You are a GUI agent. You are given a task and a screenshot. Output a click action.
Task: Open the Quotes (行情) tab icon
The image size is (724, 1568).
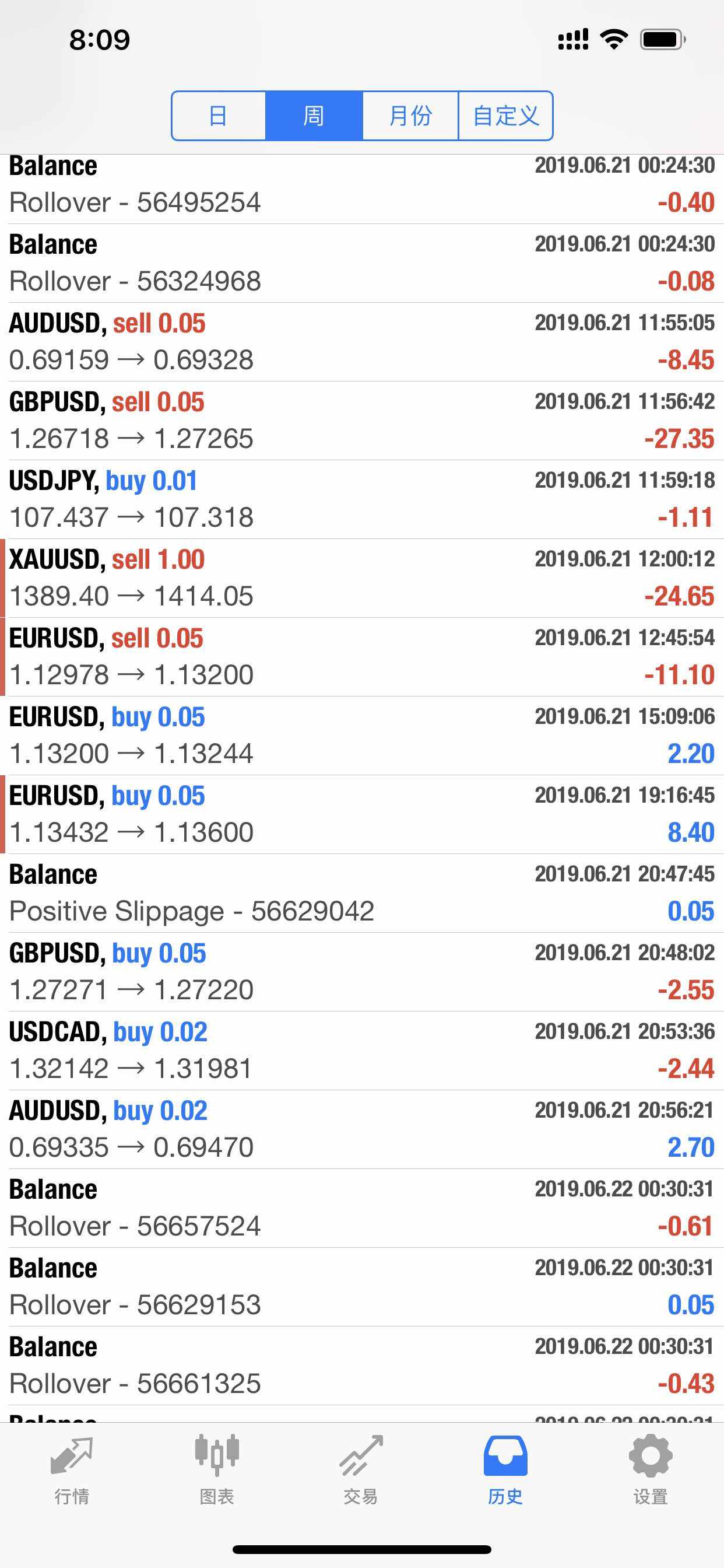coord(72,1457)
